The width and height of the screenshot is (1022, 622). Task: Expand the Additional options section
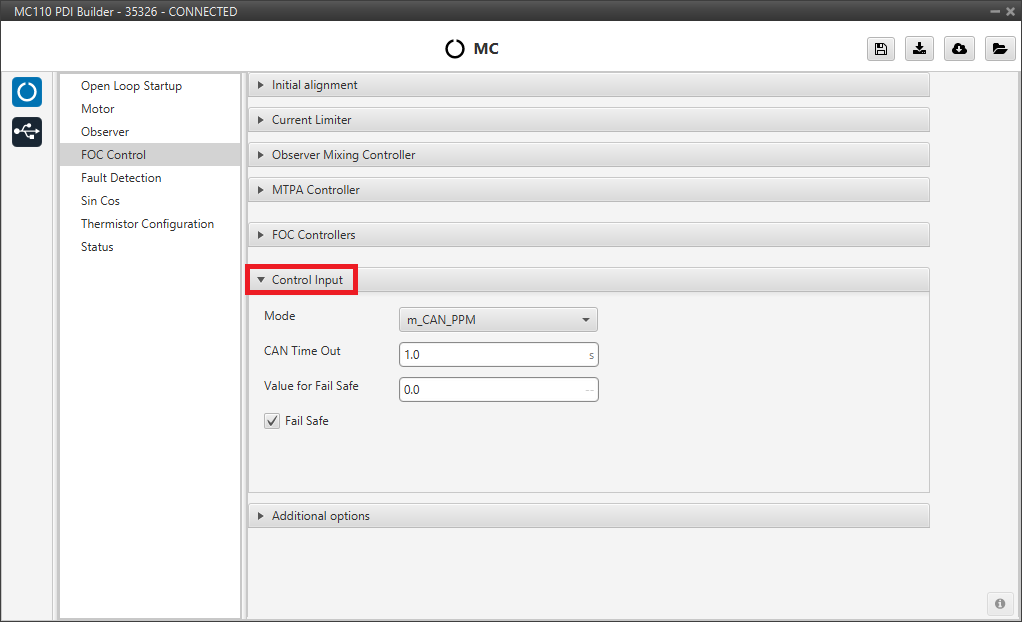pyautogui.click(x=320, y=516)
